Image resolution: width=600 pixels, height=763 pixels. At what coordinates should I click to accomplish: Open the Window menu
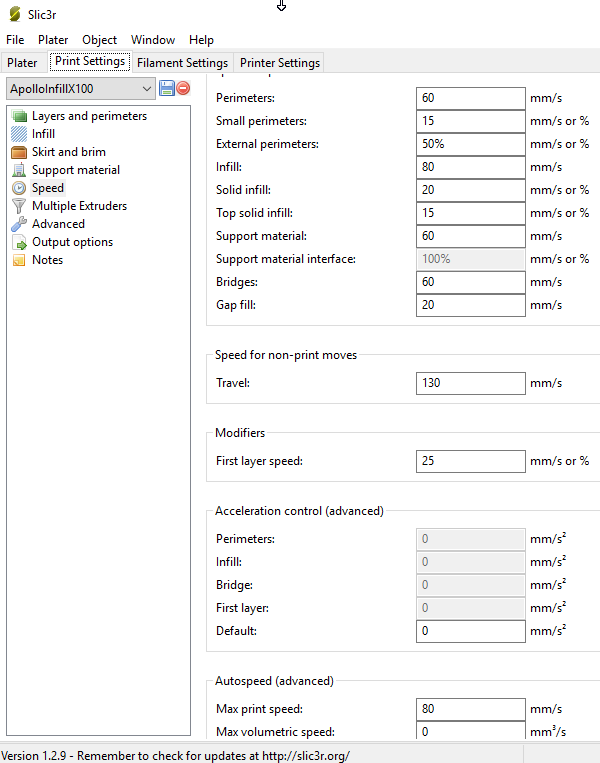click(x=152, y=40)
